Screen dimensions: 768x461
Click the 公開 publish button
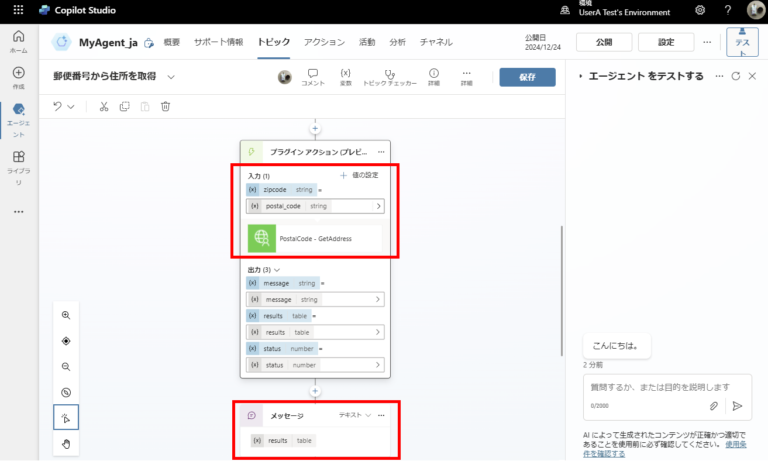(604, 42)
